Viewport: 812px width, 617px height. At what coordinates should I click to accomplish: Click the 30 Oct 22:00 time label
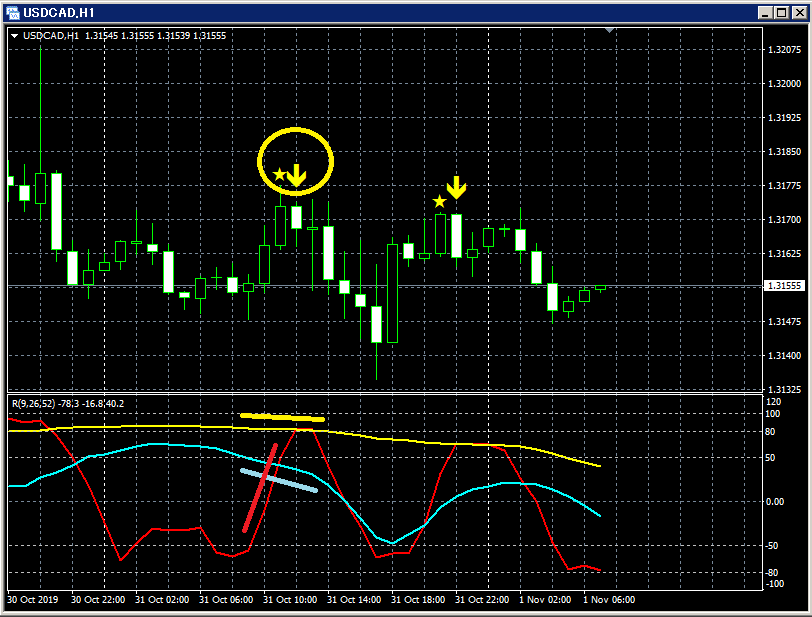[x=98, y=599]
